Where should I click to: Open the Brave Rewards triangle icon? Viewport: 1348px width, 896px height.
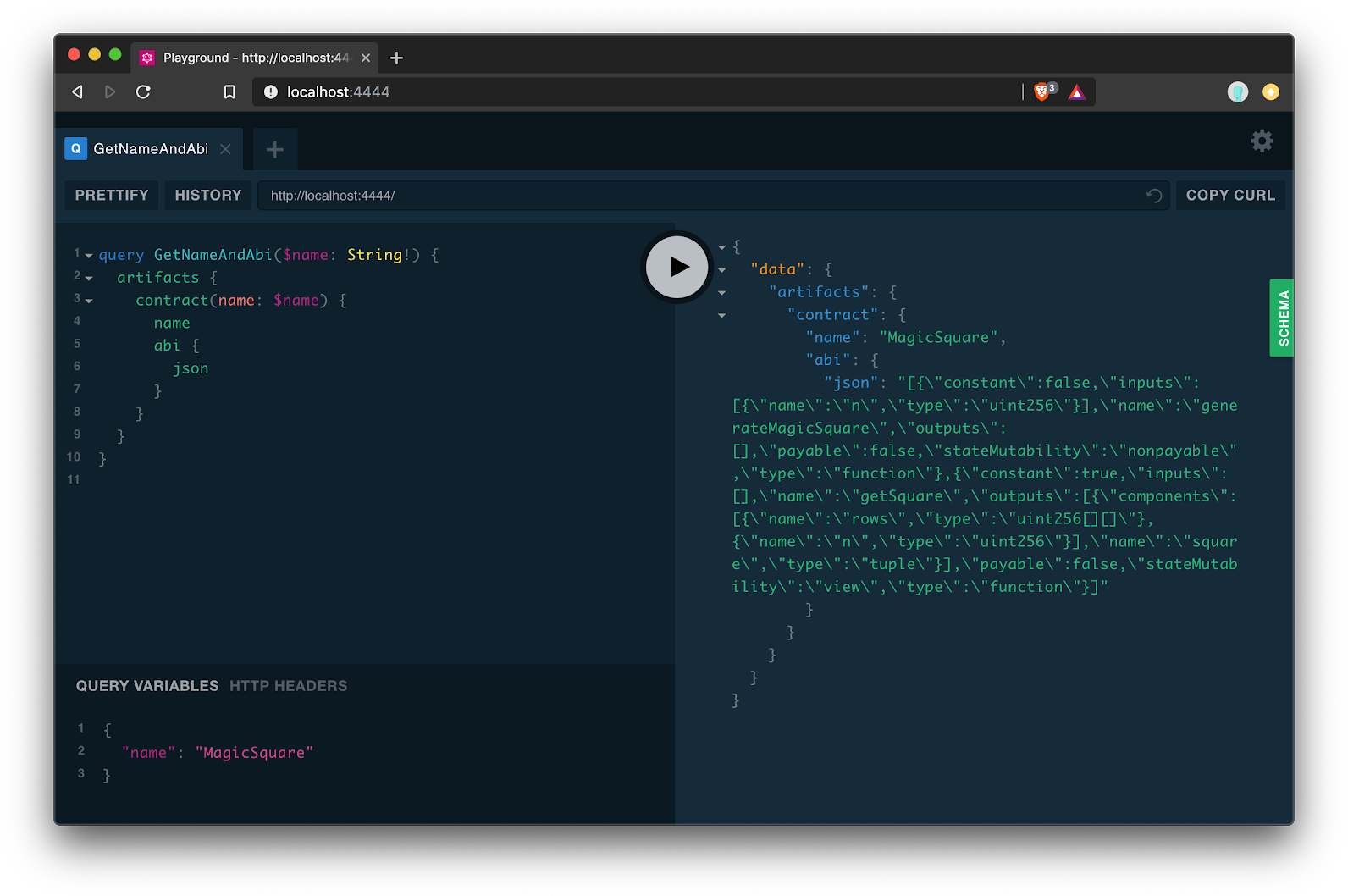point(1076,91)
